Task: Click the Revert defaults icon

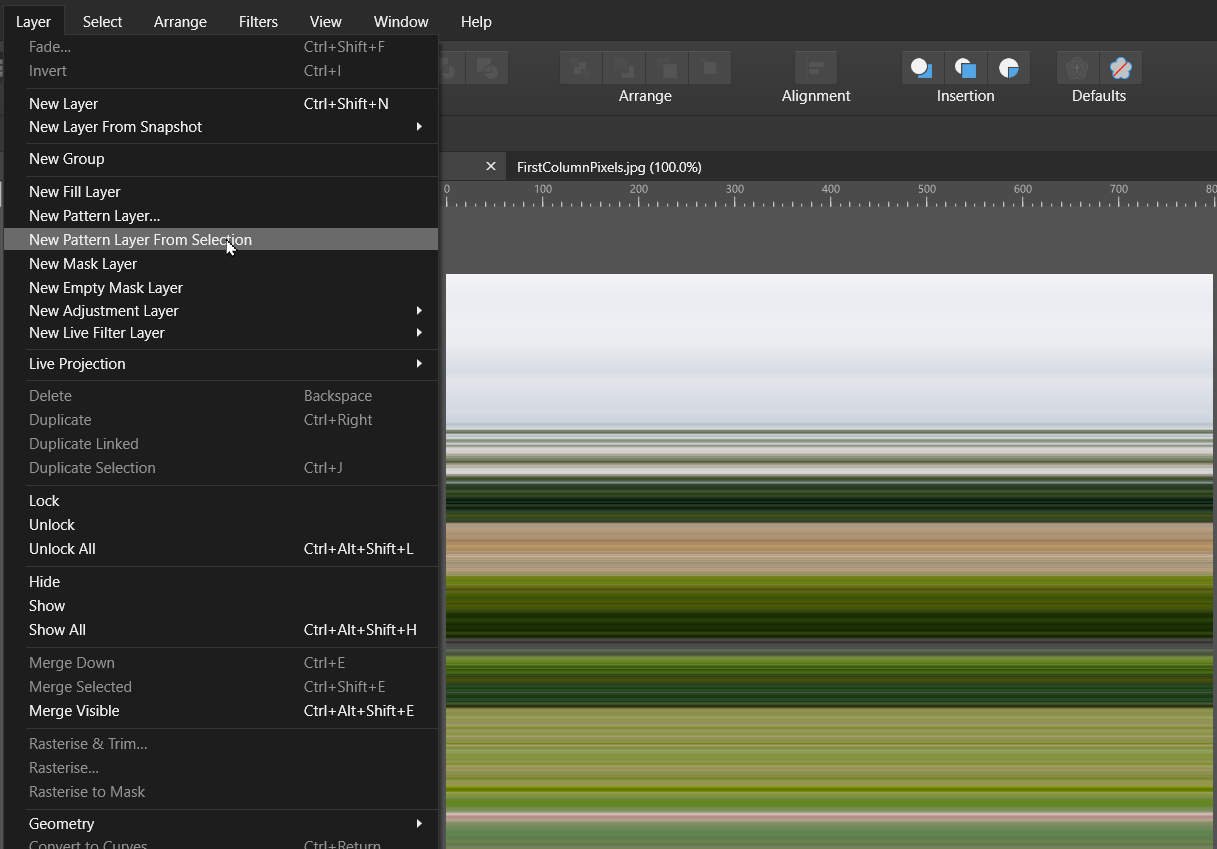Action: pyautogui.click(x=1121, y=68)
